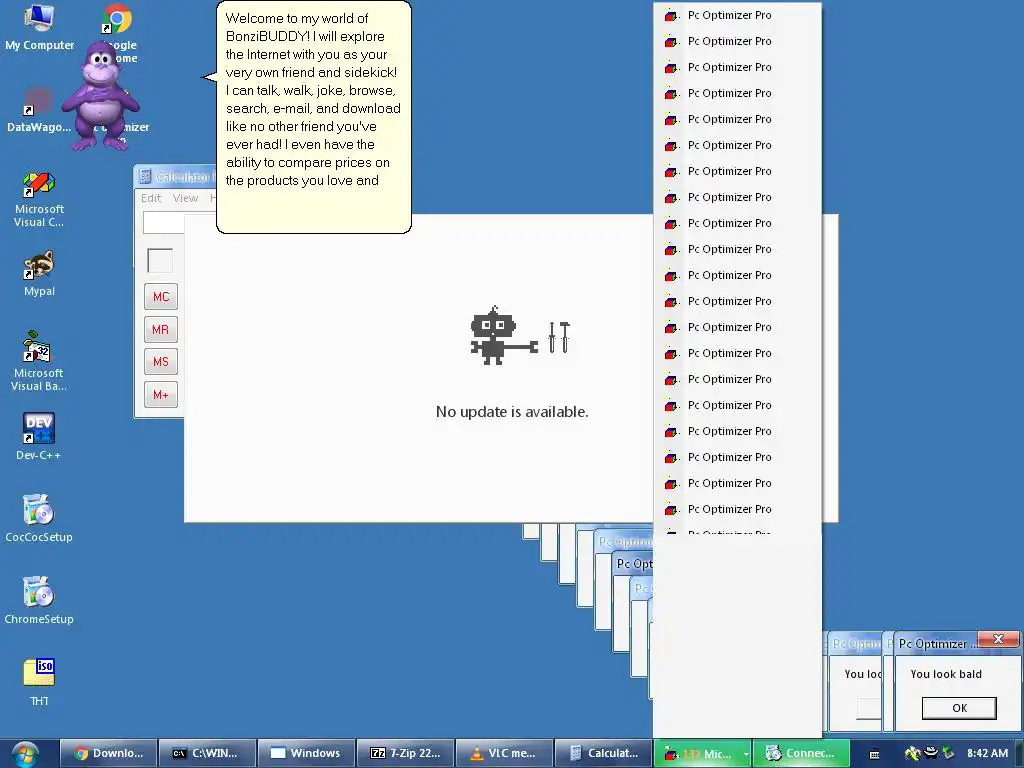Click the 'You look bald' message text

click(946, 674)
